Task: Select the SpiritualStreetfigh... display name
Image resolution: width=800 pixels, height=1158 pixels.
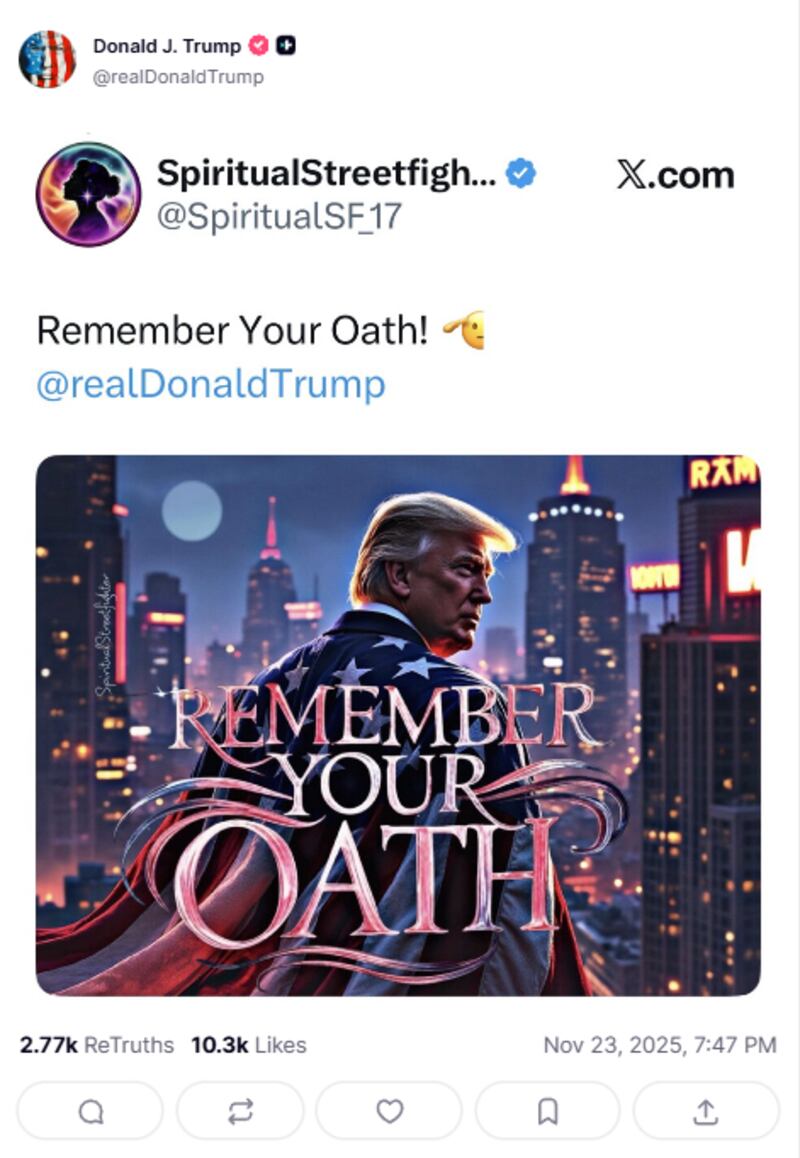Action: (x=328, y=172)
